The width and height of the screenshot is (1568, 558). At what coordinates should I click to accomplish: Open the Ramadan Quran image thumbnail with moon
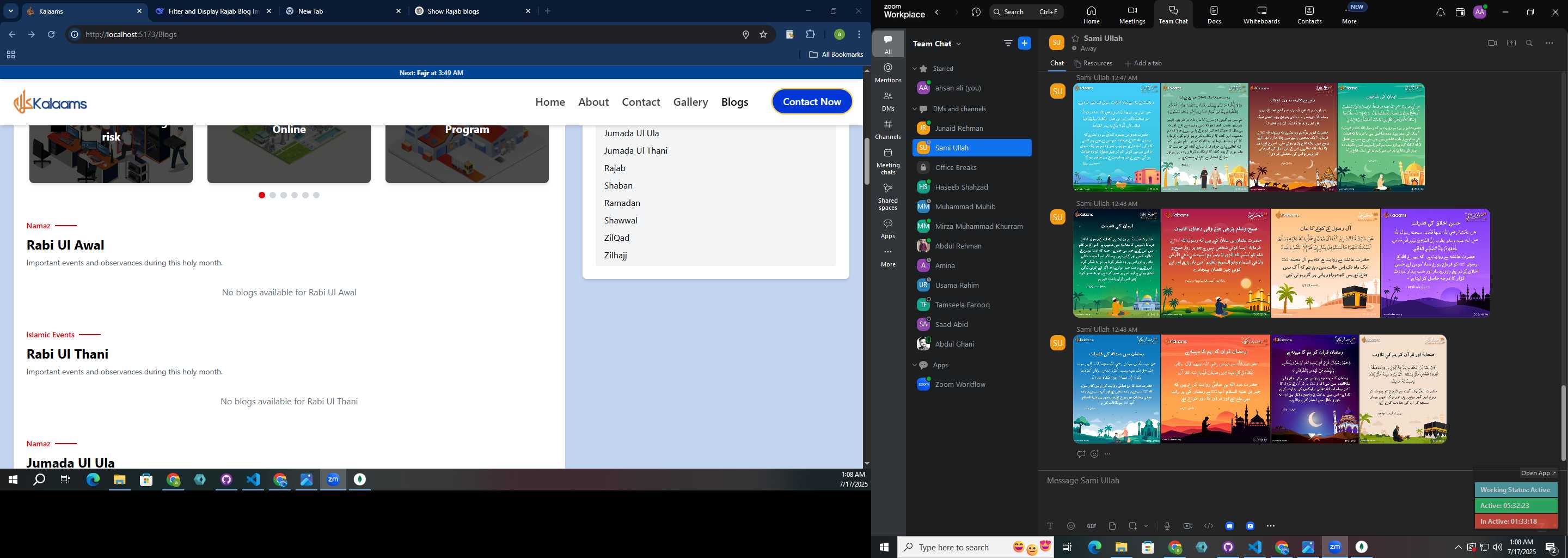(x=1314, y=389)
